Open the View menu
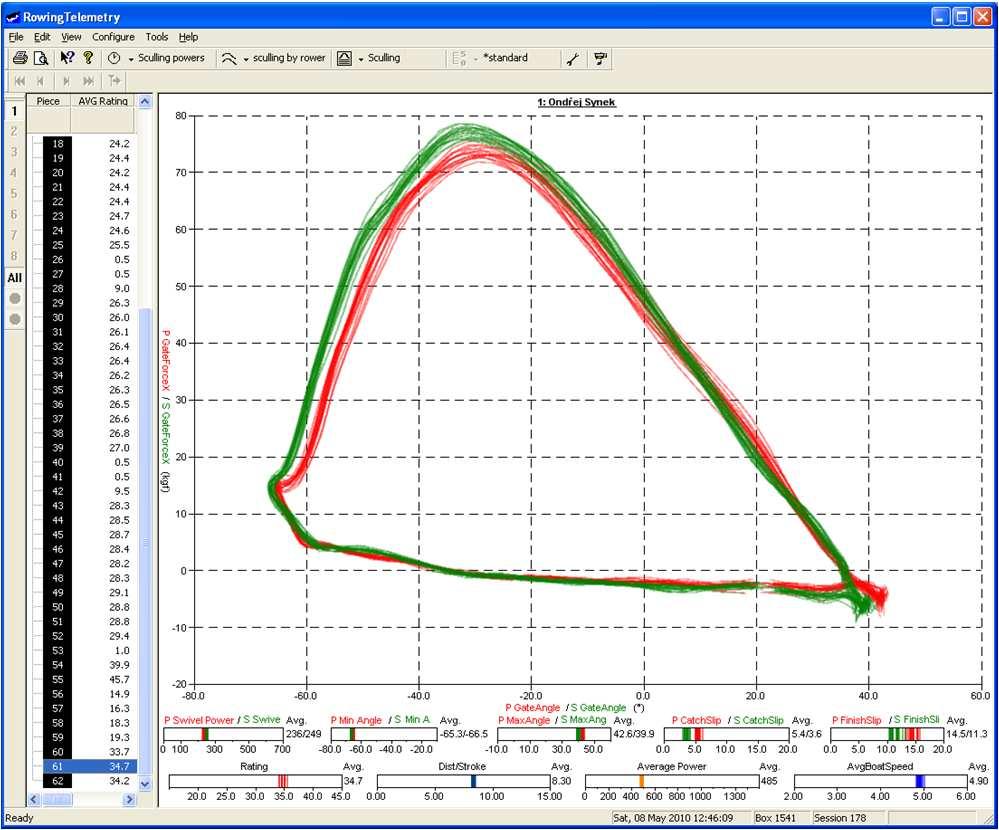Viewport: 999px width, 830px height. [71, 37]
